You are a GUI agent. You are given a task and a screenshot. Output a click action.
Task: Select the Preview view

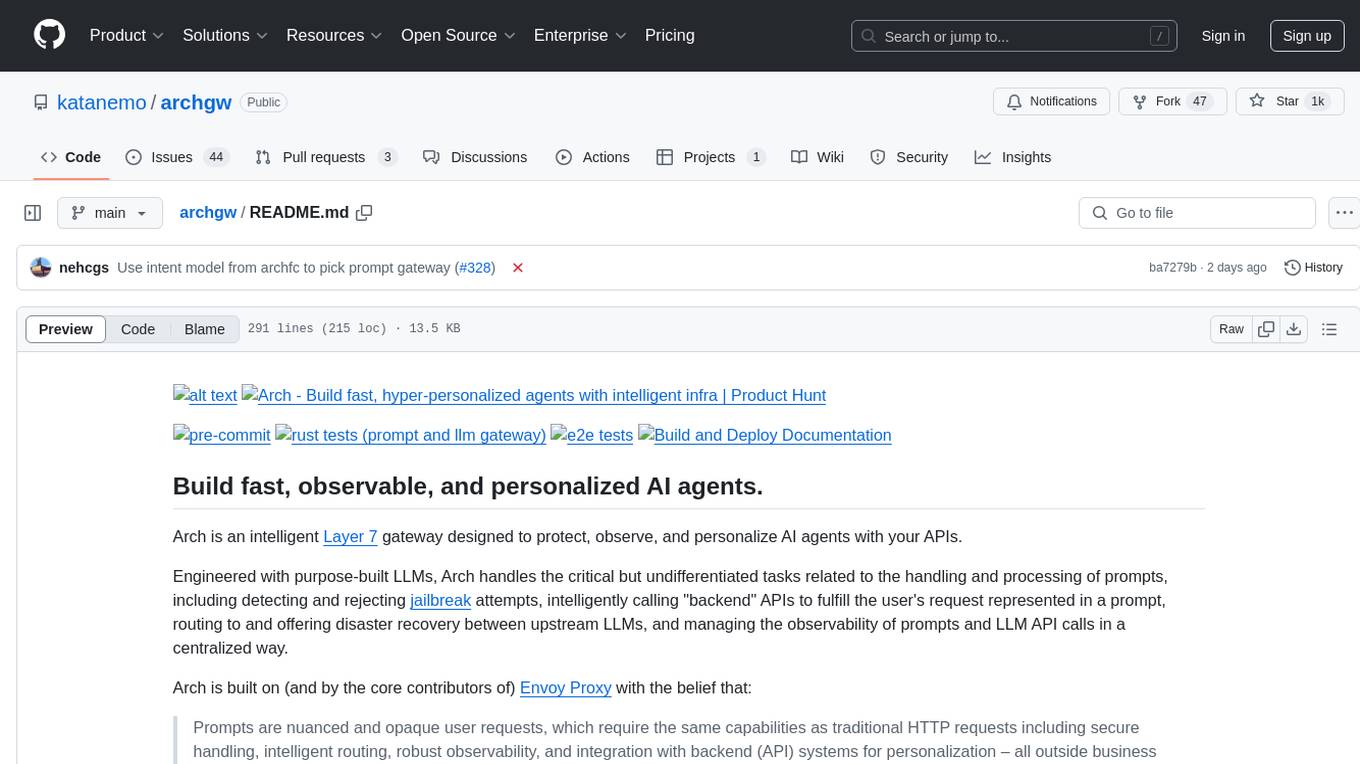66,329
